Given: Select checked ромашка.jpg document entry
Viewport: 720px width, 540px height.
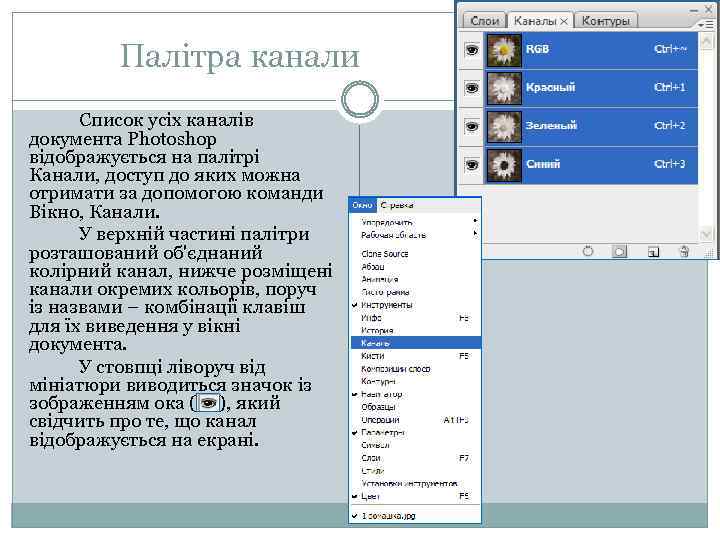Looking at the screenshot, I should tap(415, 516).
